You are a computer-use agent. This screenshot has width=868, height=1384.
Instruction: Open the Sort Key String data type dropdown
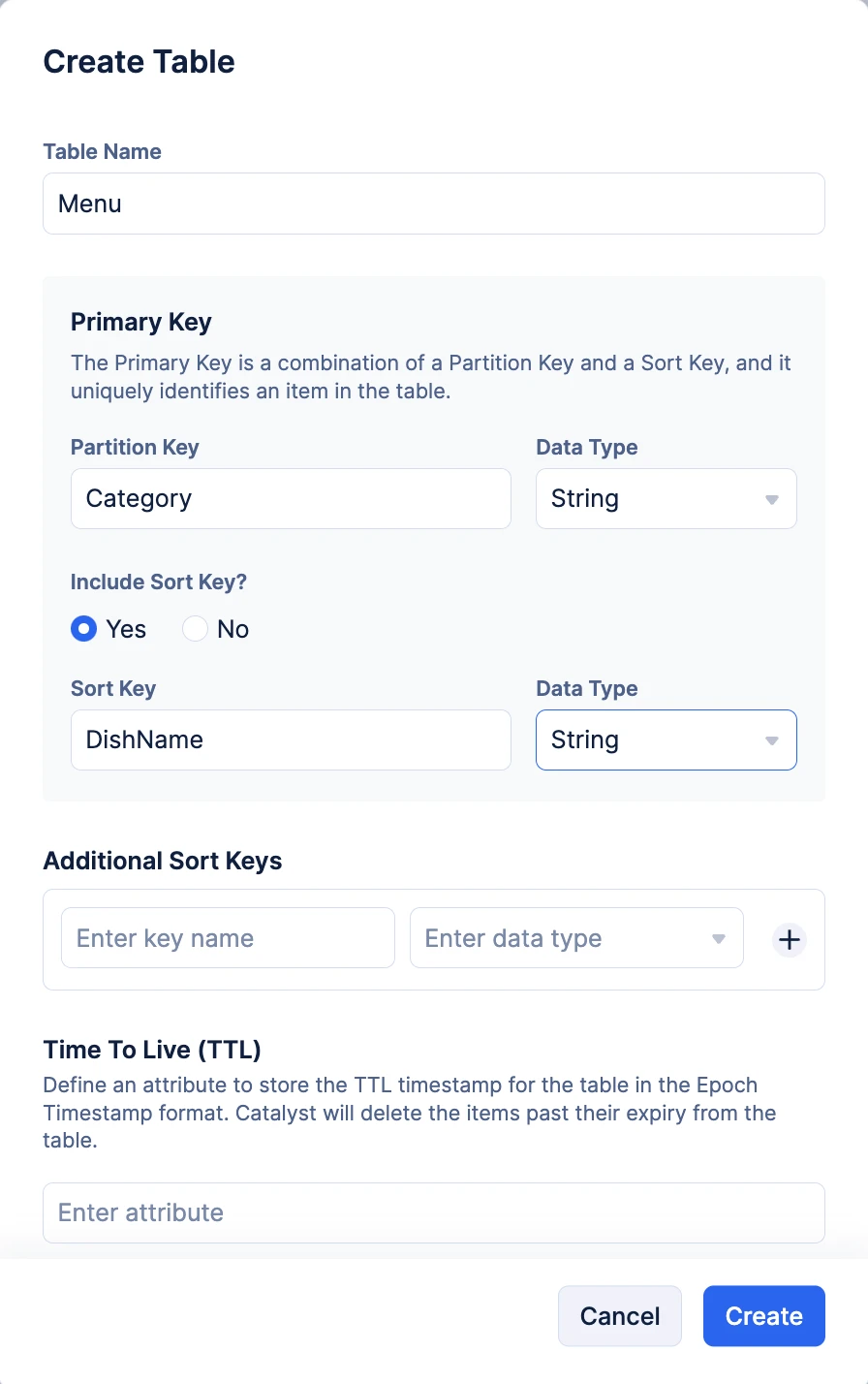pos(666,740)
